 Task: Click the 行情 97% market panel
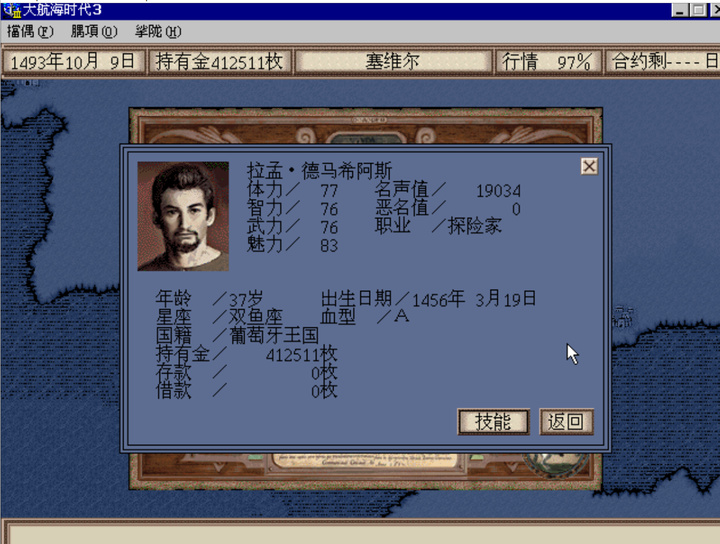pos(548,62)
